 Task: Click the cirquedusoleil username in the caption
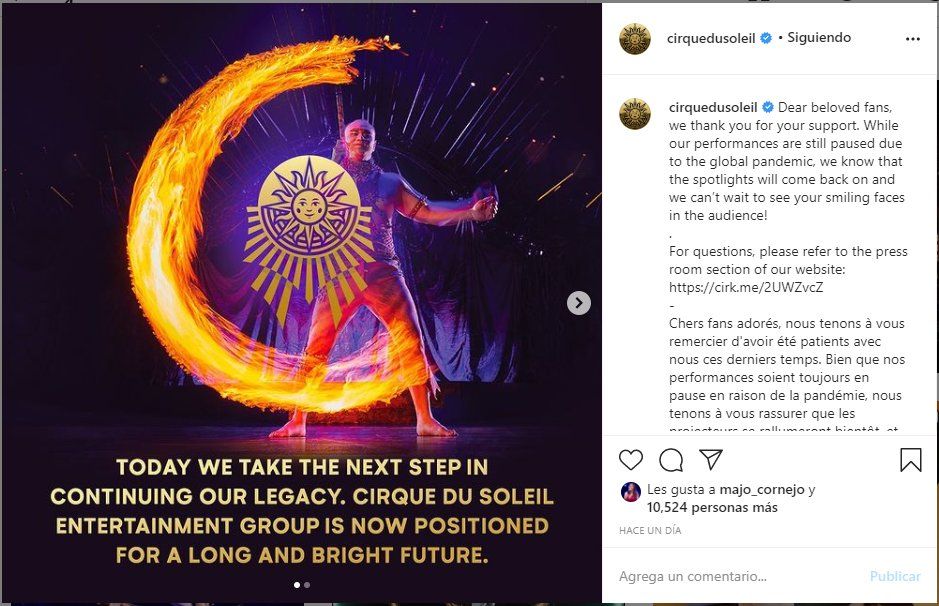pos(714,108)
